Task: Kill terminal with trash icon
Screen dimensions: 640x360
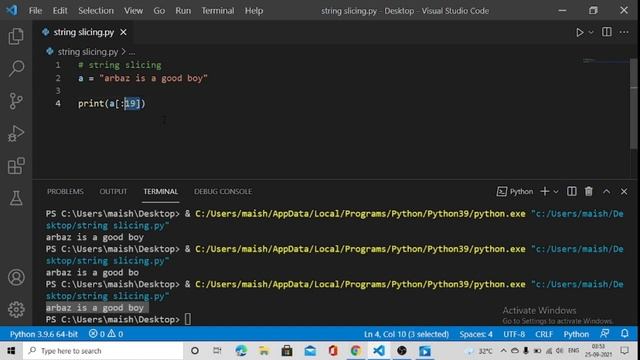Action: 589,191
